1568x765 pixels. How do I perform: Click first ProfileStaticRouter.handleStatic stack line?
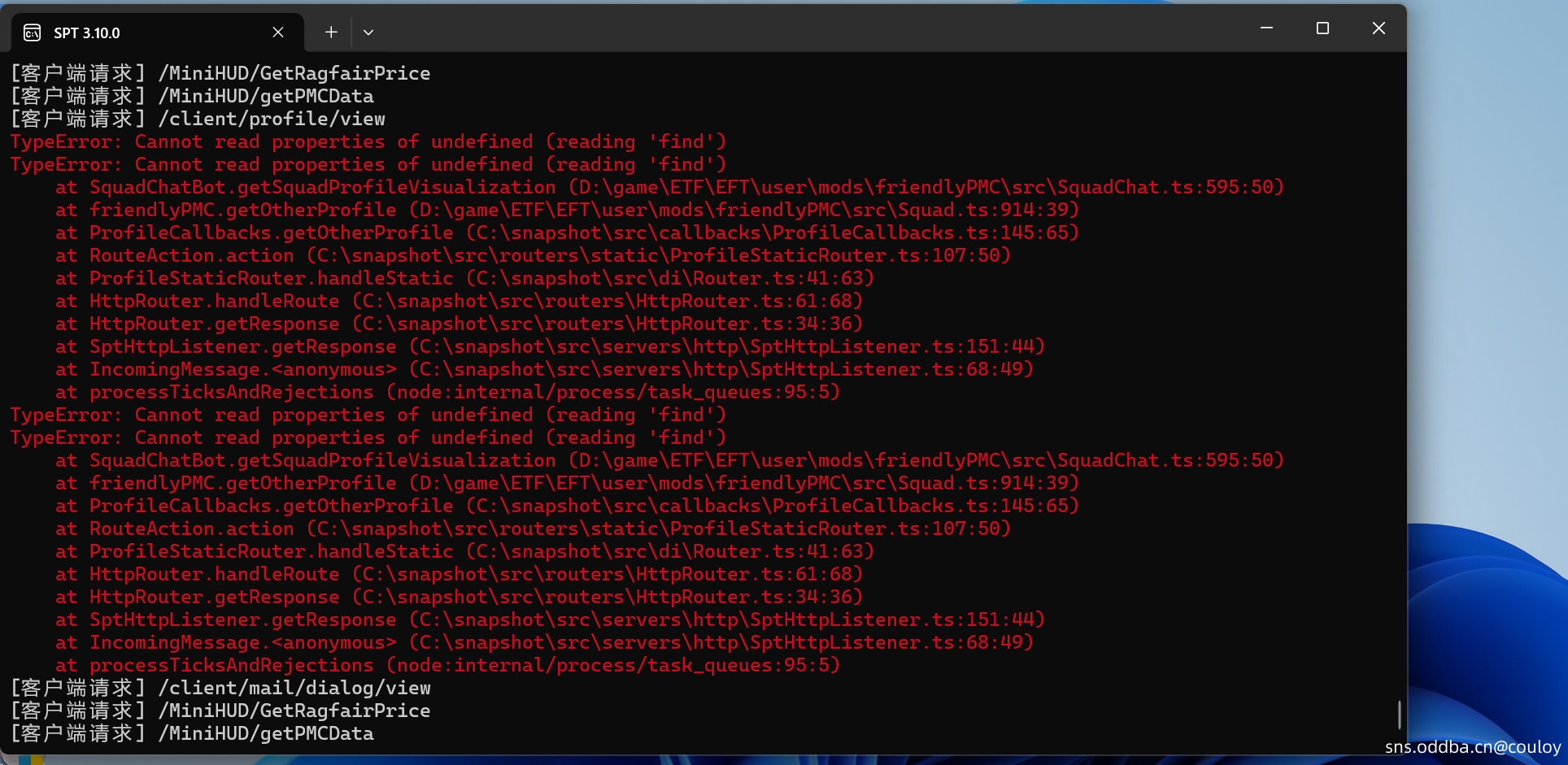(x=465, y=278)
